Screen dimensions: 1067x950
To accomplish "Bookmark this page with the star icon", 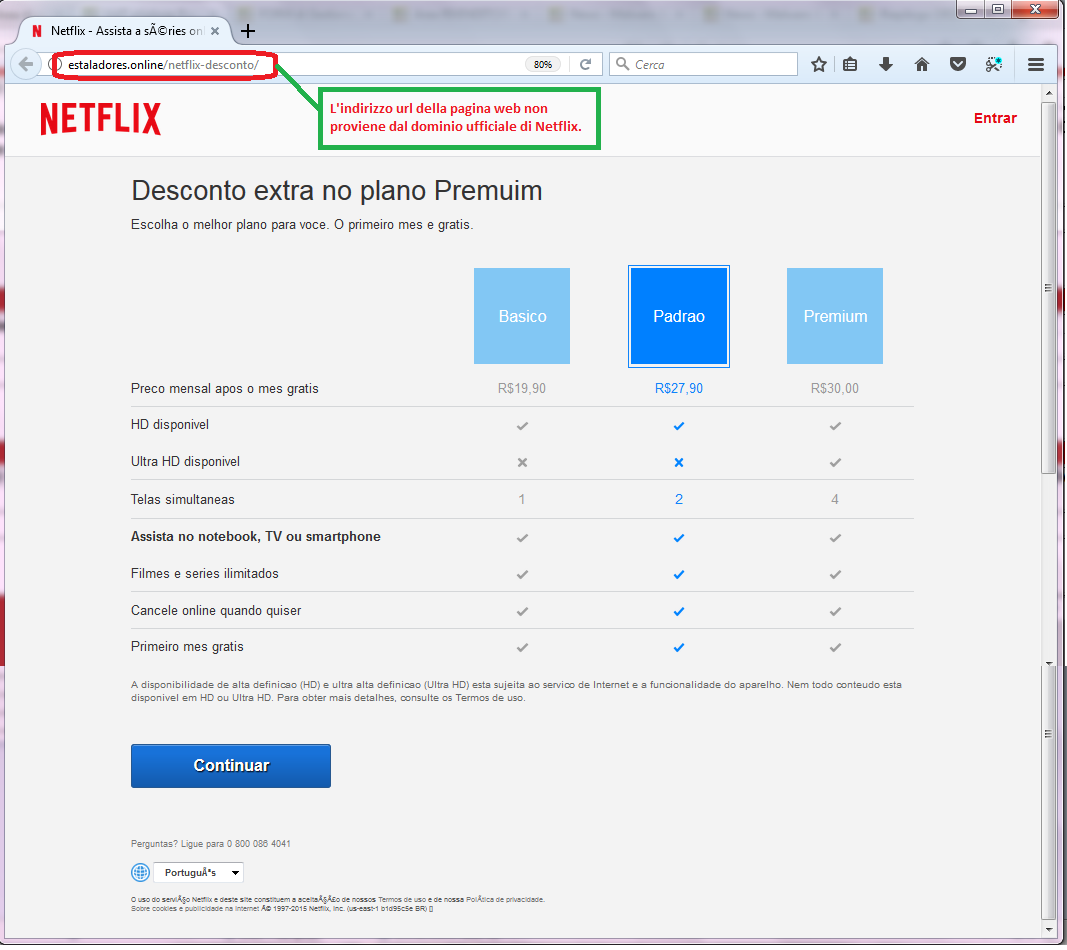I will coord(819,65).
